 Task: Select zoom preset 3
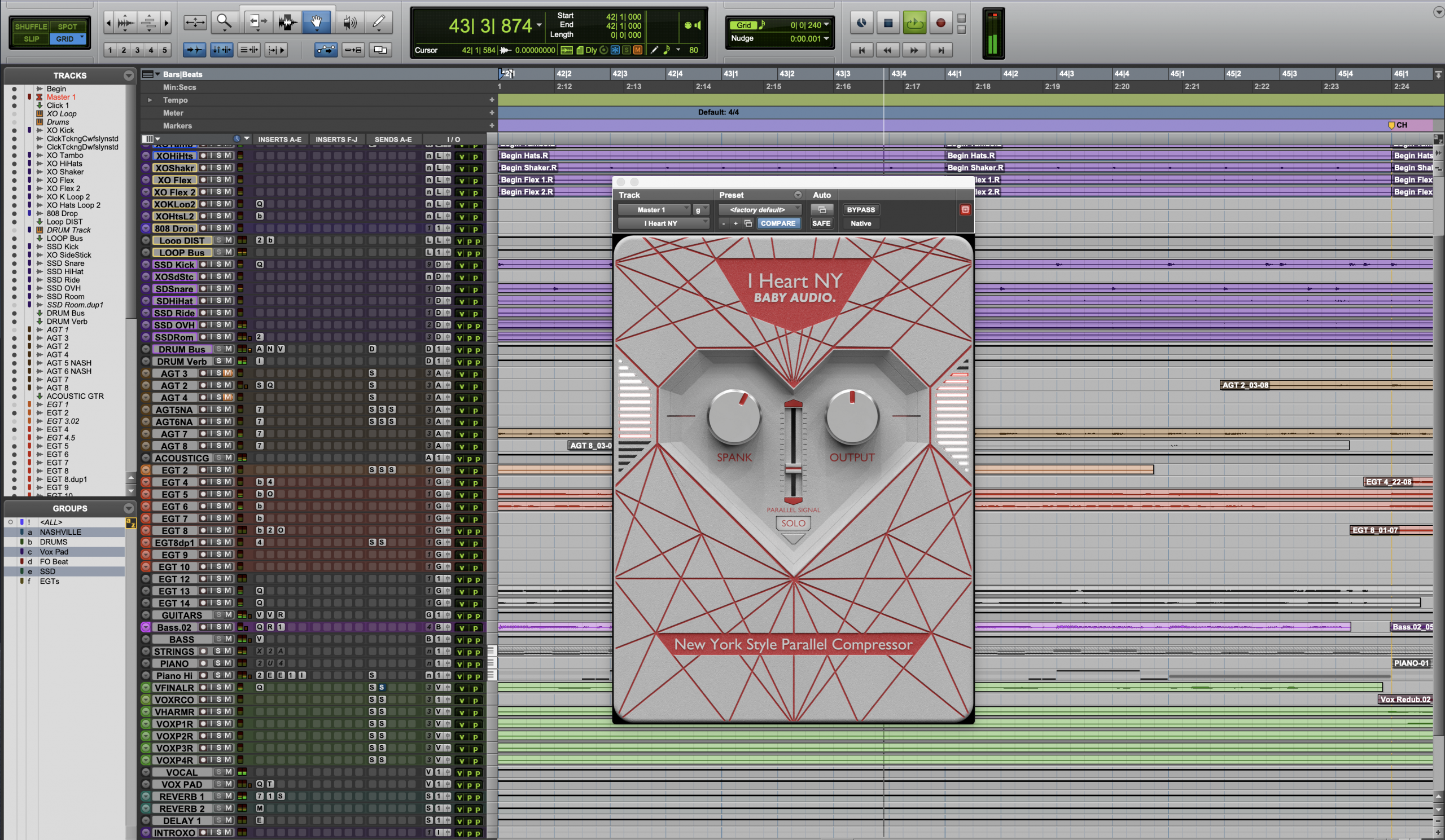137,50
